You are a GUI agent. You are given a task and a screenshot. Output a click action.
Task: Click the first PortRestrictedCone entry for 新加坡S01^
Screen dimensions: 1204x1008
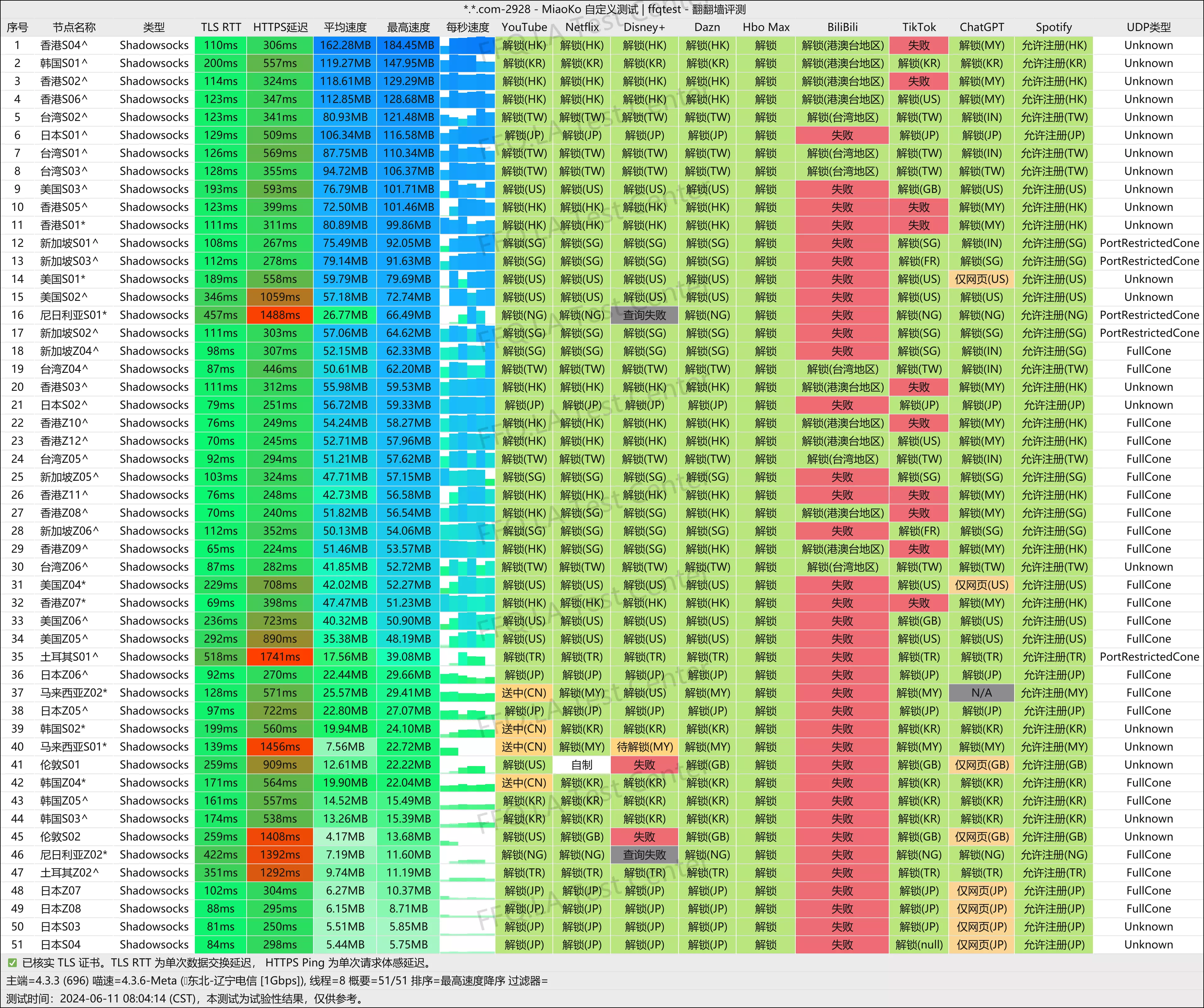[1148, 243]
